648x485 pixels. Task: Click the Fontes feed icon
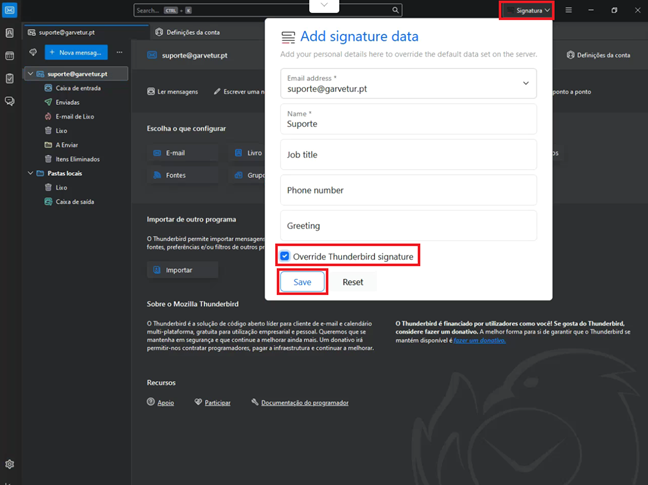(x=157, y=175)
